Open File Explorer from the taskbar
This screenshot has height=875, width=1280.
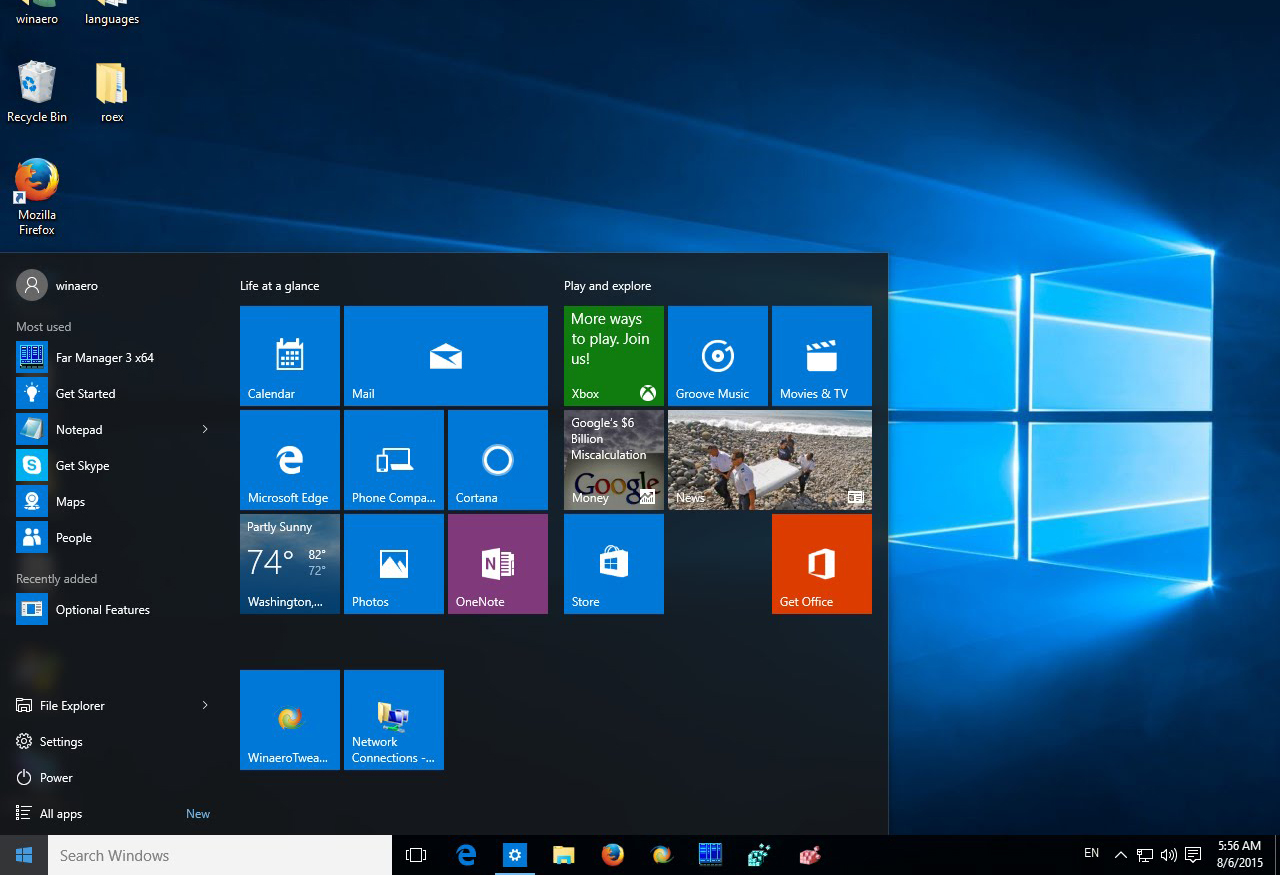pyautogui.click(x=564, y=855)
